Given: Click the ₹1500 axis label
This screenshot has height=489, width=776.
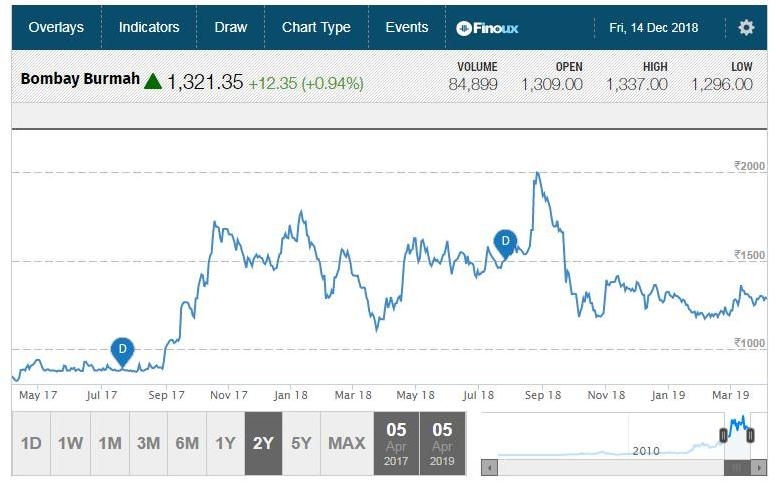Looking at the screenshot, I should (749, 255).
